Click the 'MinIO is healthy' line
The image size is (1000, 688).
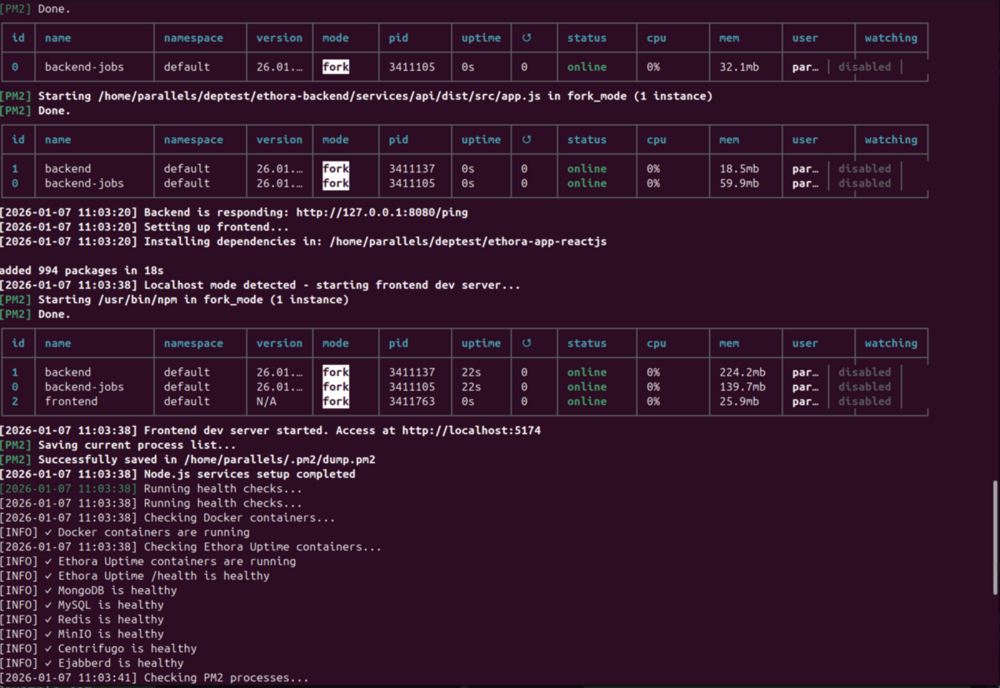82,634
